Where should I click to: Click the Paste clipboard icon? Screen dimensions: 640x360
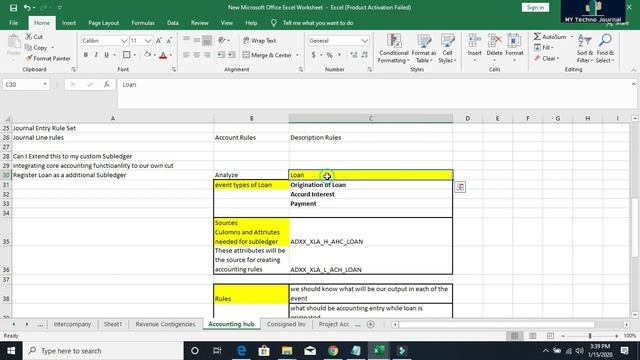pyautogui.click(x=13, y=42)
